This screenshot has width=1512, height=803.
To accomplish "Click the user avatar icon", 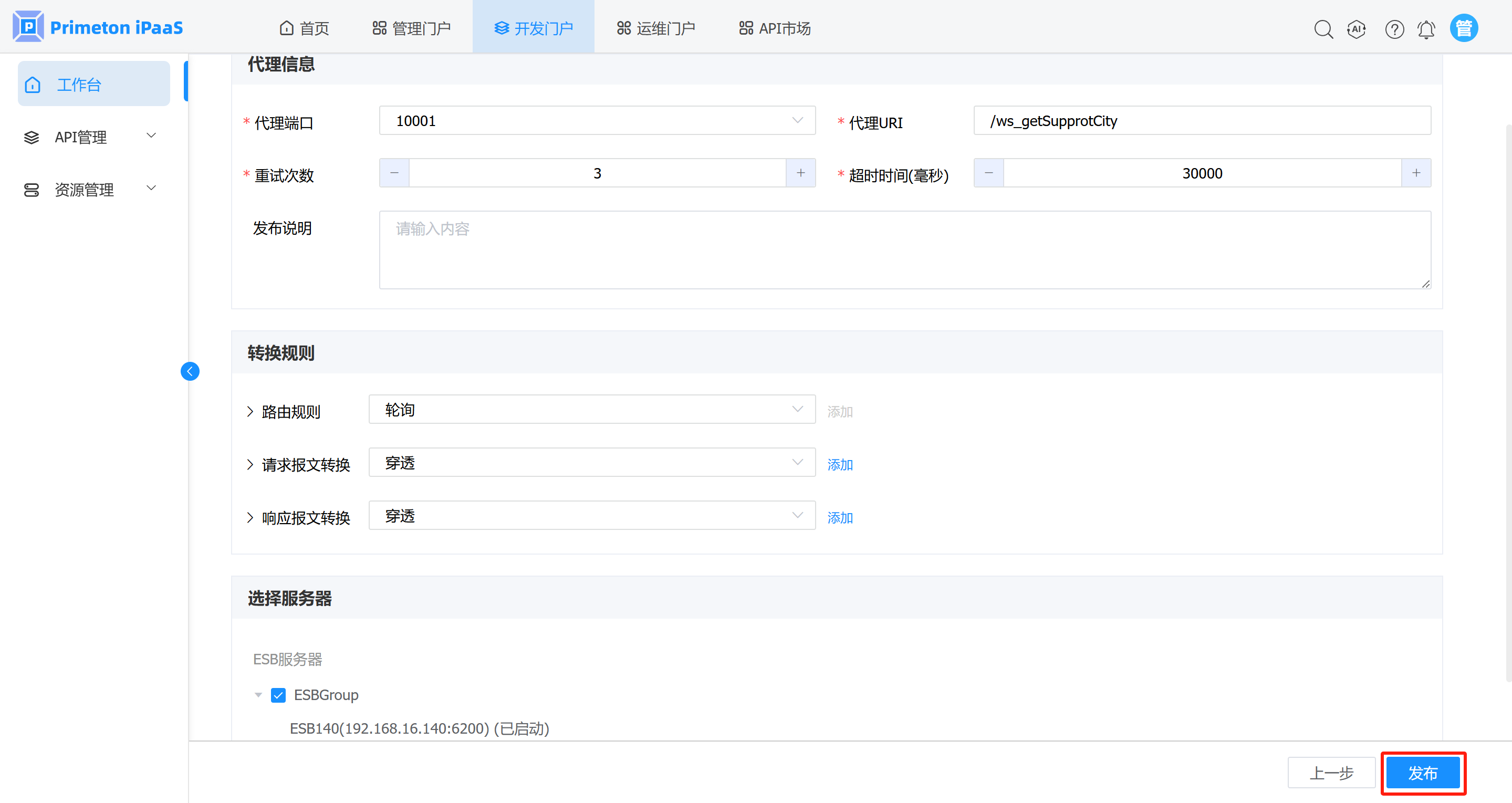I will (x=1463, y=28).
